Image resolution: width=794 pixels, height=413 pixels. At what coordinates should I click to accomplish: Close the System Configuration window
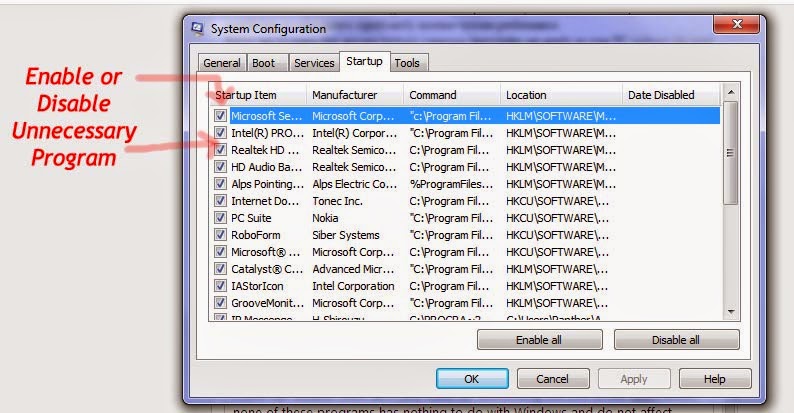737,24
